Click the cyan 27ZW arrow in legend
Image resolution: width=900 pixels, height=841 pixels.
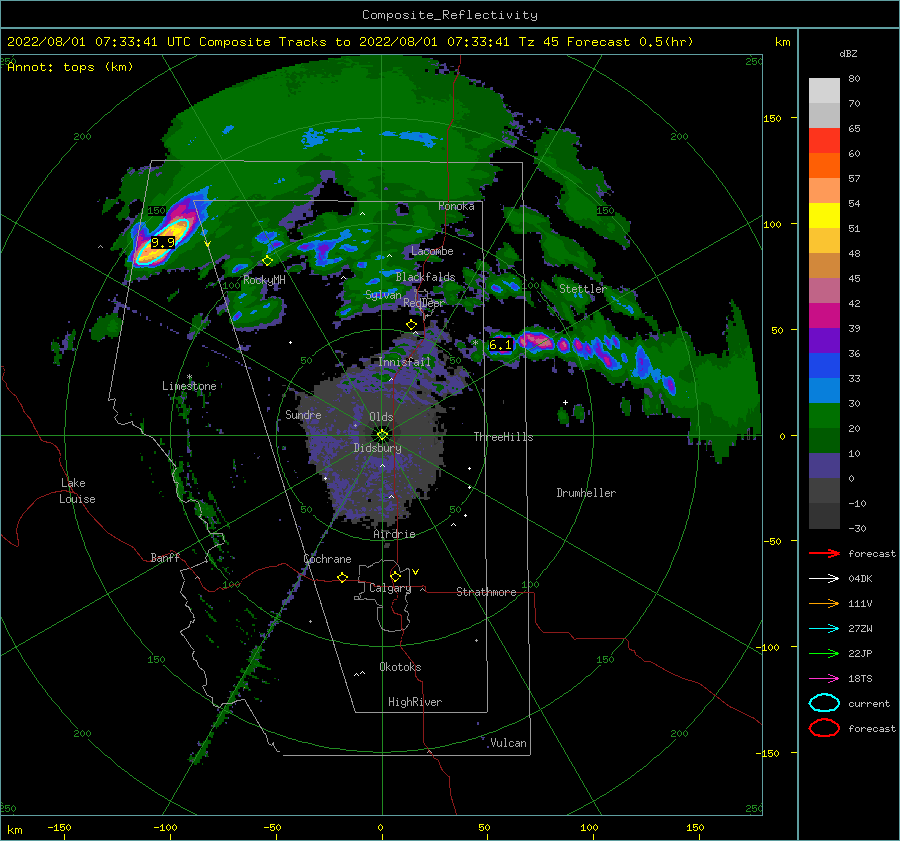pyautogui.click(x=824, y=629)
